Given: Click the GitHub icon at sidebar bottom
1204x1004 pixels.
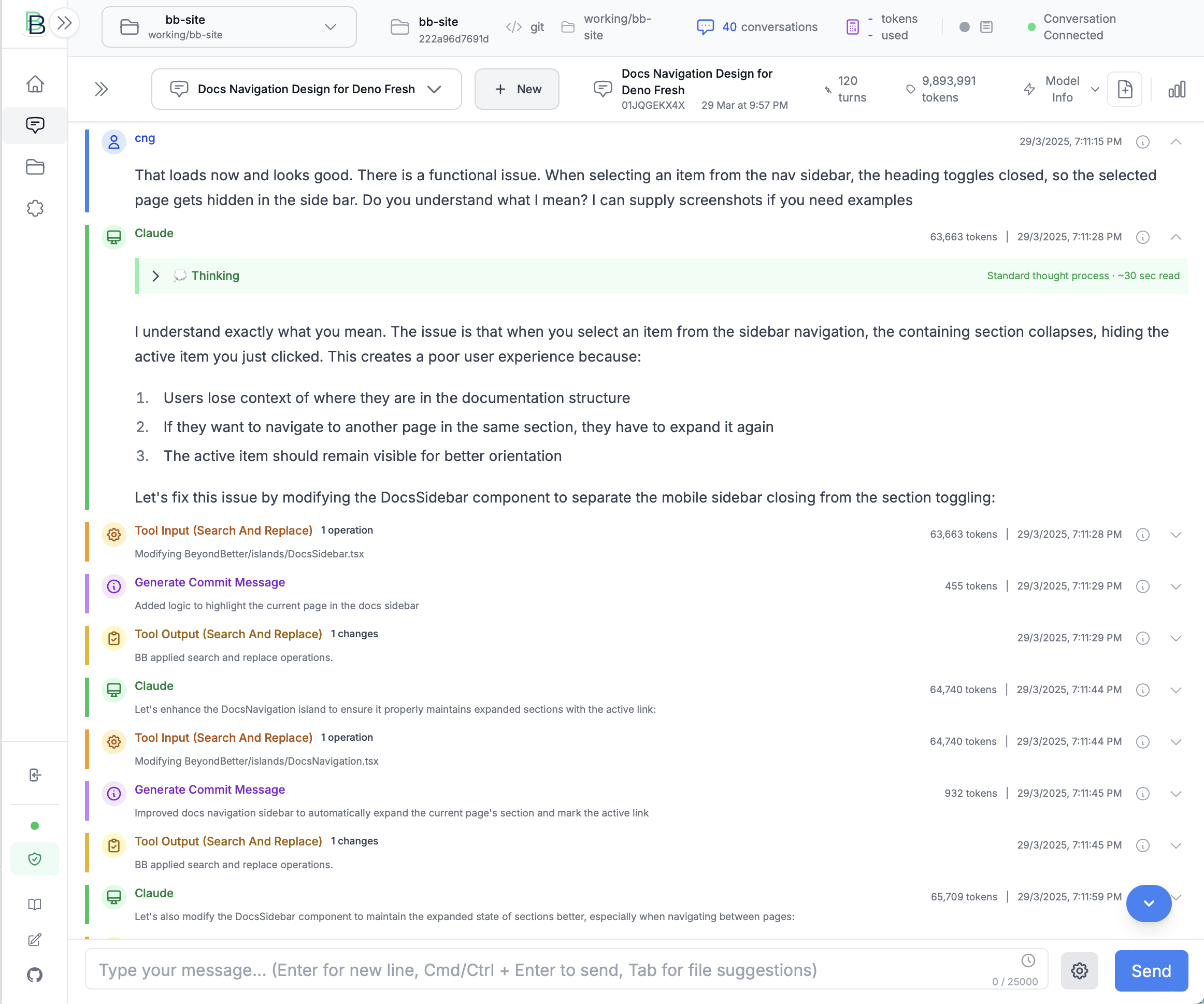Looking at the screenshot, I should pos(34,975).
